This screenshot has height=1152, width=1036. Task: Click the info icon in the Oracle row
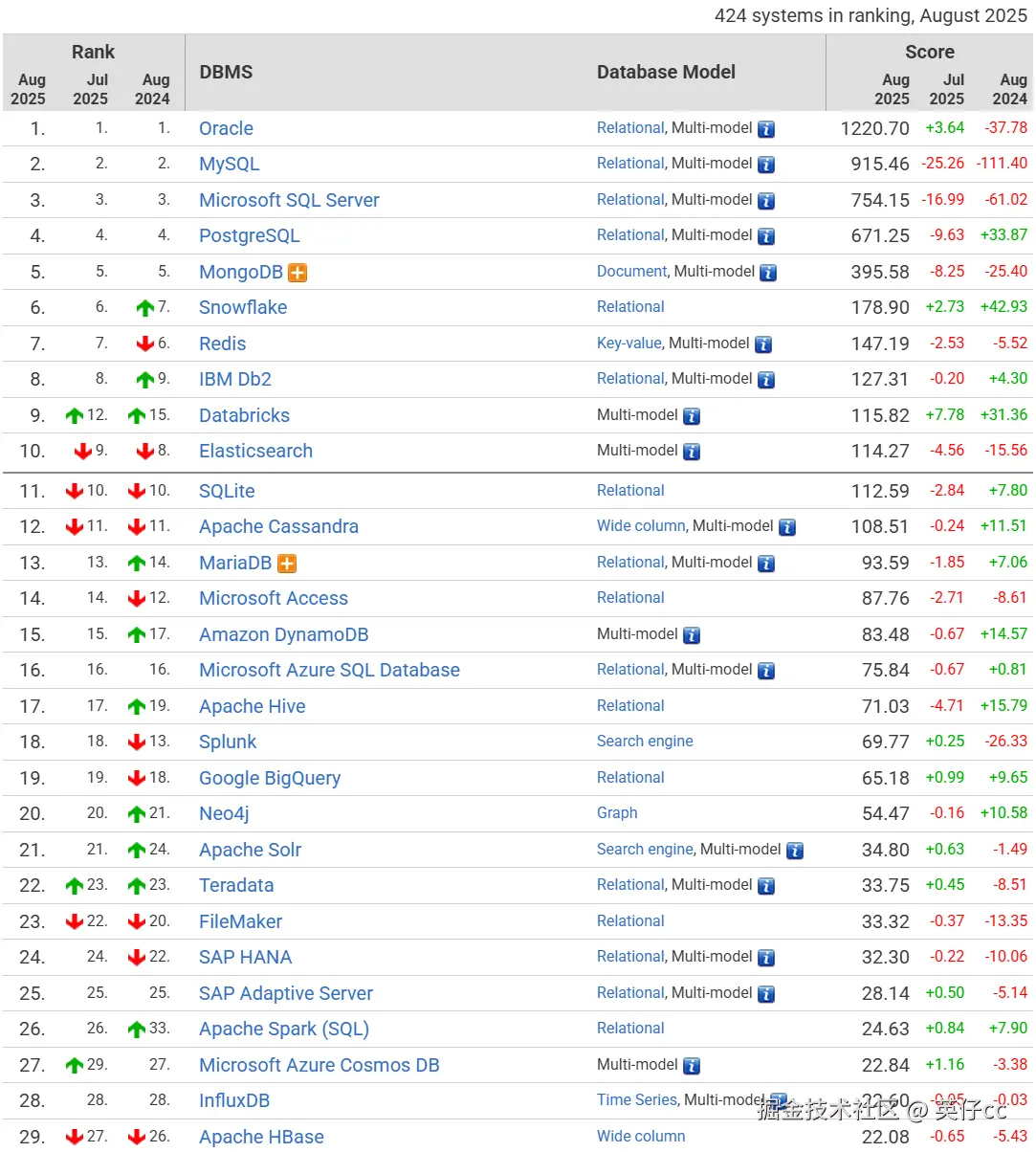pos(766,129)
